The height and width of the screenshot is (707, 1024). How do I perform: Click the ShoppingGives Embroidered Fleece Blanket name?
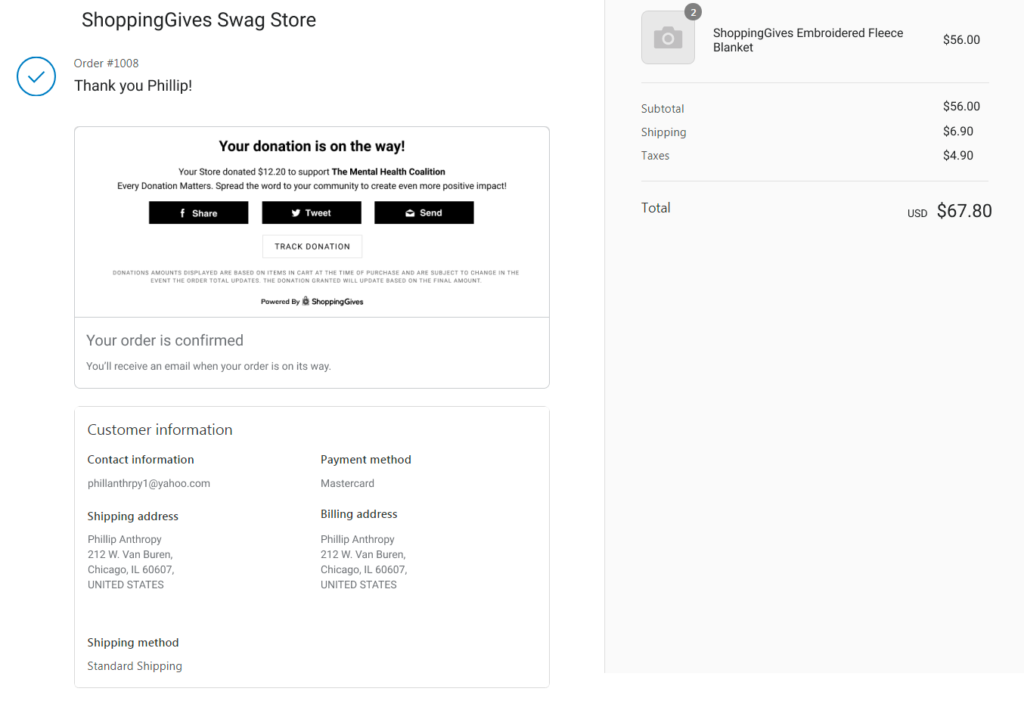pyautogui.click(x=808, y=40)
